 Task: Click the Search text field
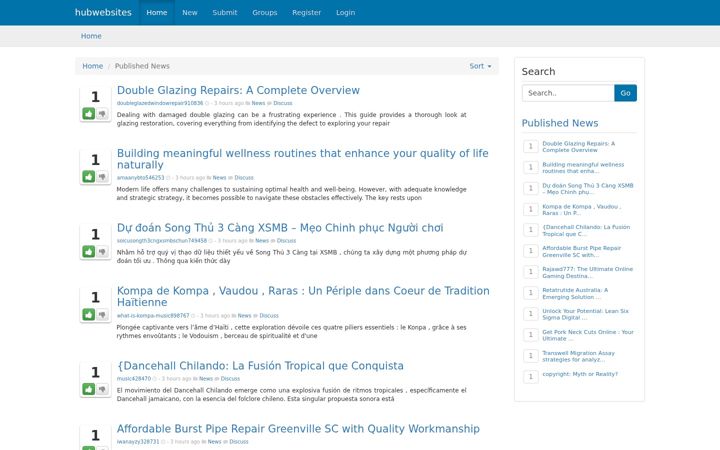(x=568, y=93)
